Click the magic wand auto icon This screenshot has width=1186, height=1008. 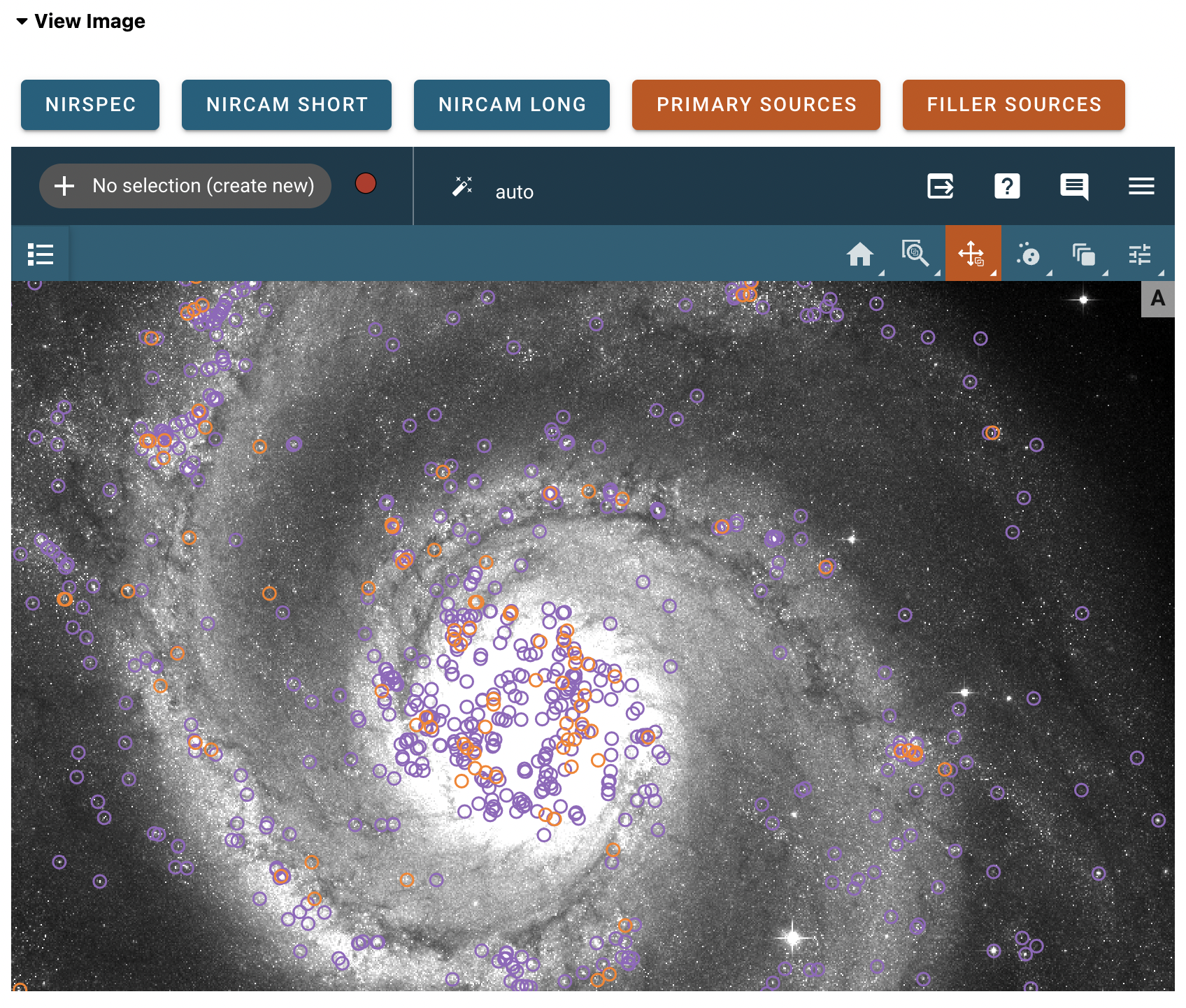[x=462, y=186]
